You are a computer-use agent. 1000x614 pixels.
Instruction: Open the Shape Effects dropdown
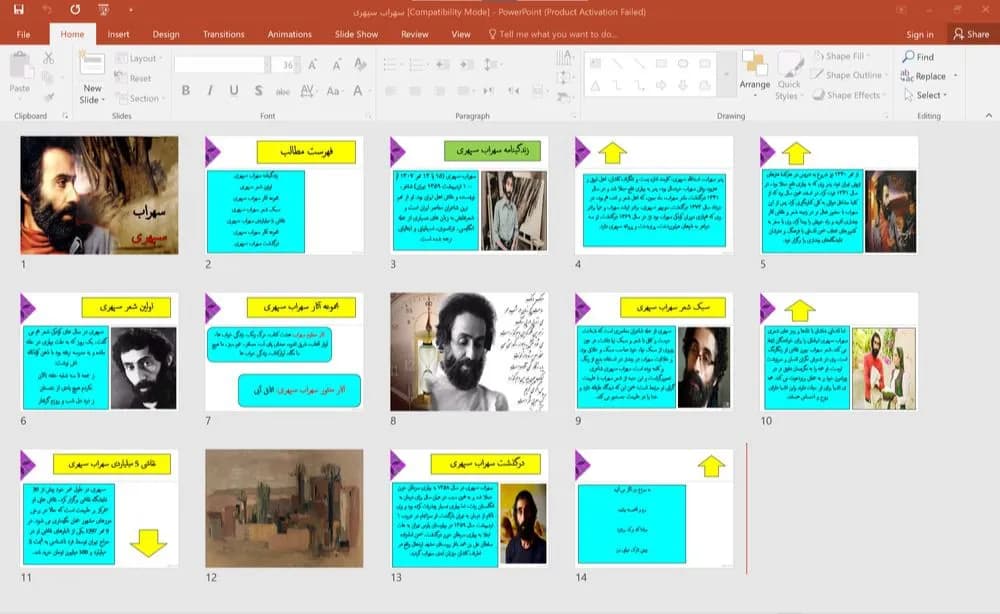tap(849, 95)
